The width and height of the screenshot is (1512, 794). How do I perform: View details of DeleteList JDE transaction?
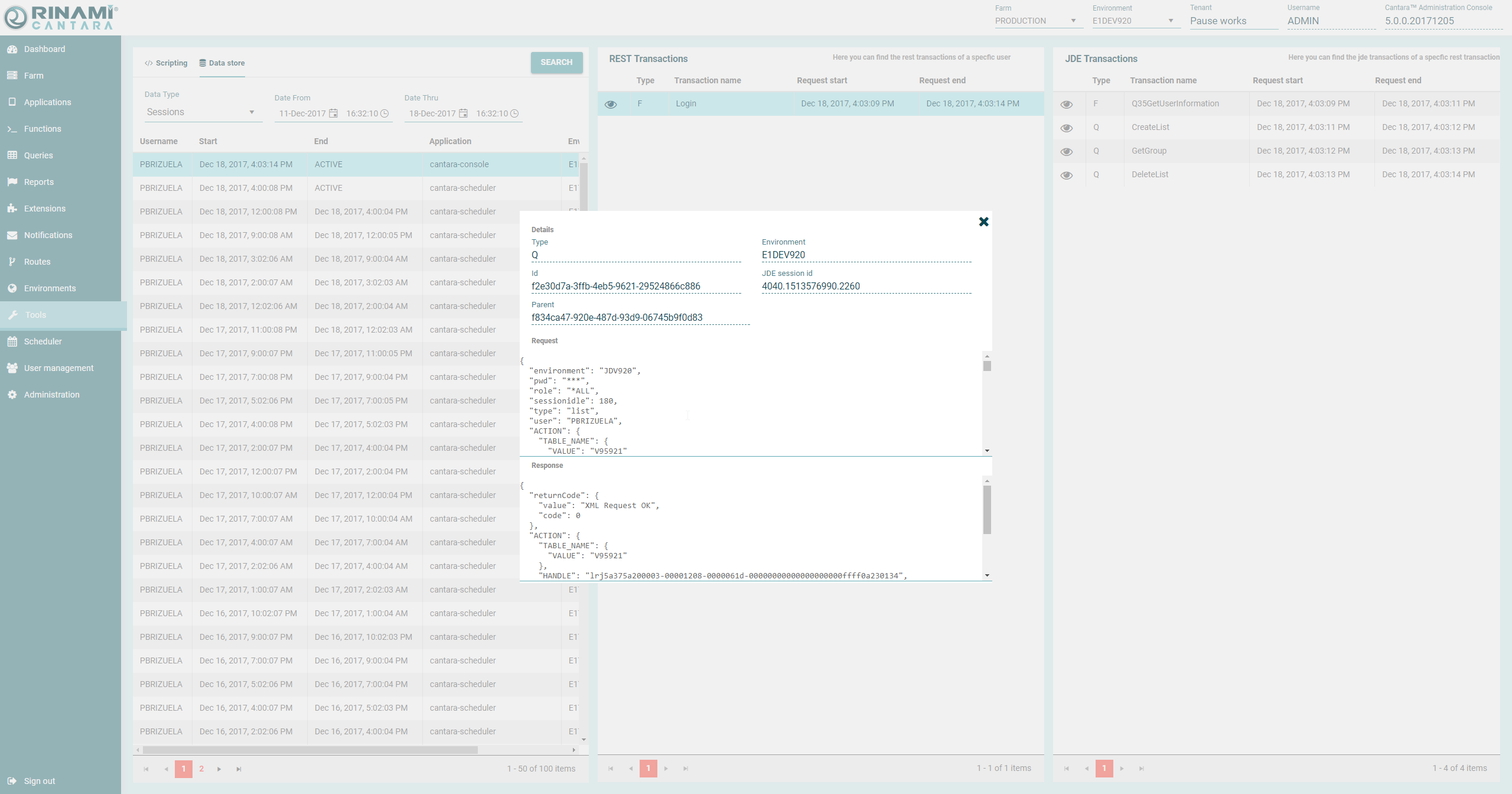coord(1066,175)
